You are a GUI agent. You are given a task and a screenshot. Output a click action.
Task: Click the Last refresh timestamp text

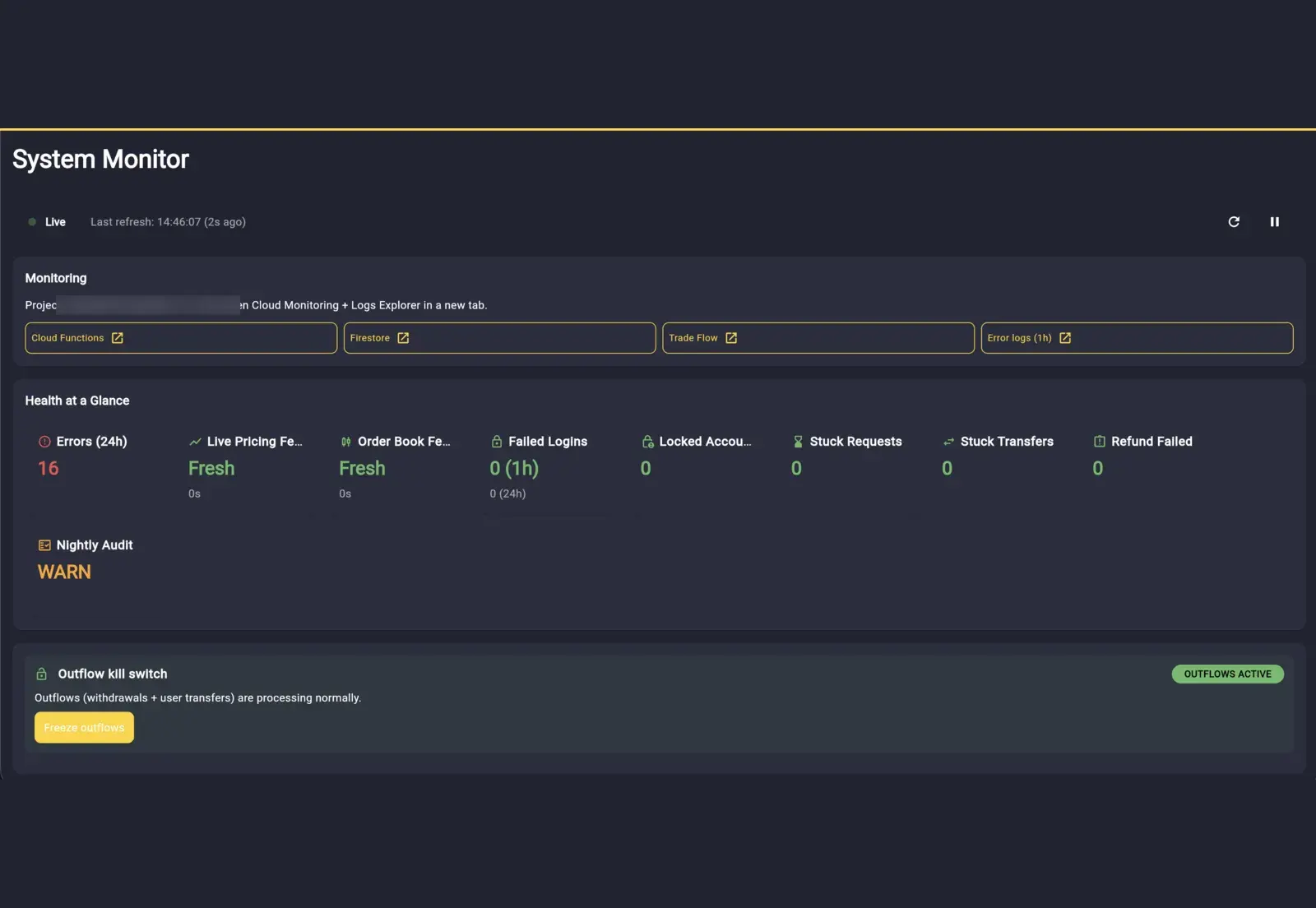click(x=168, y=222)
